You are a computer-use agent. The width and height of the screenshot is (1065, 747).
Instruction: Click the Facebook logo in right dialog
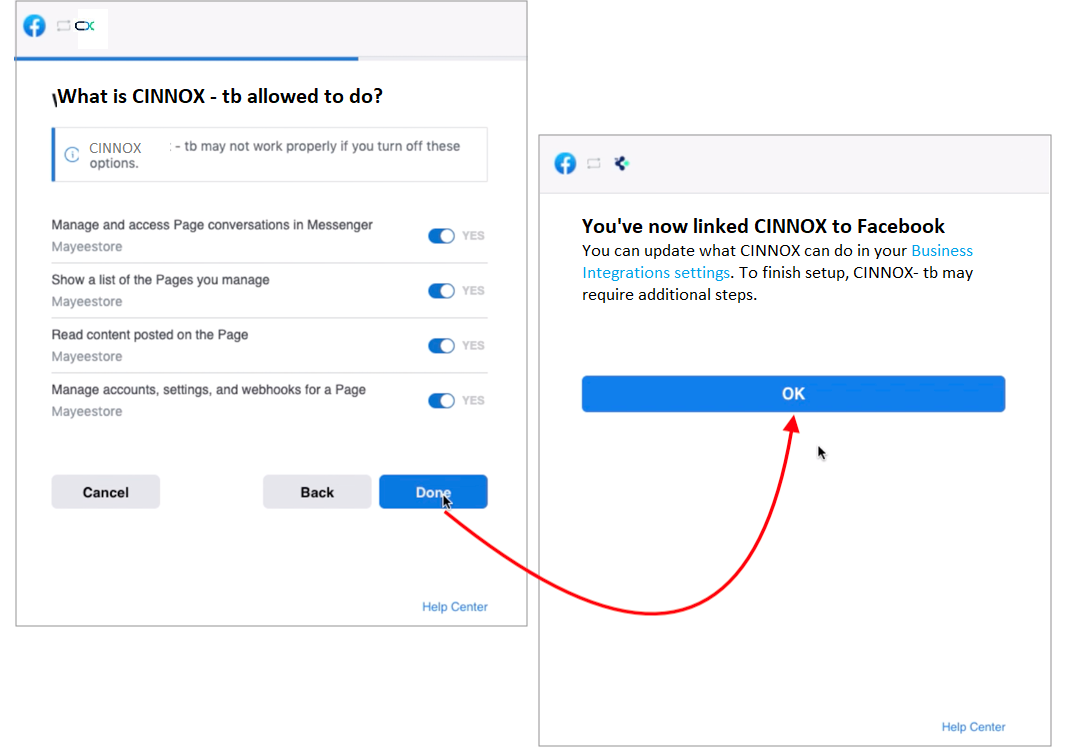[x=565, y=163]
